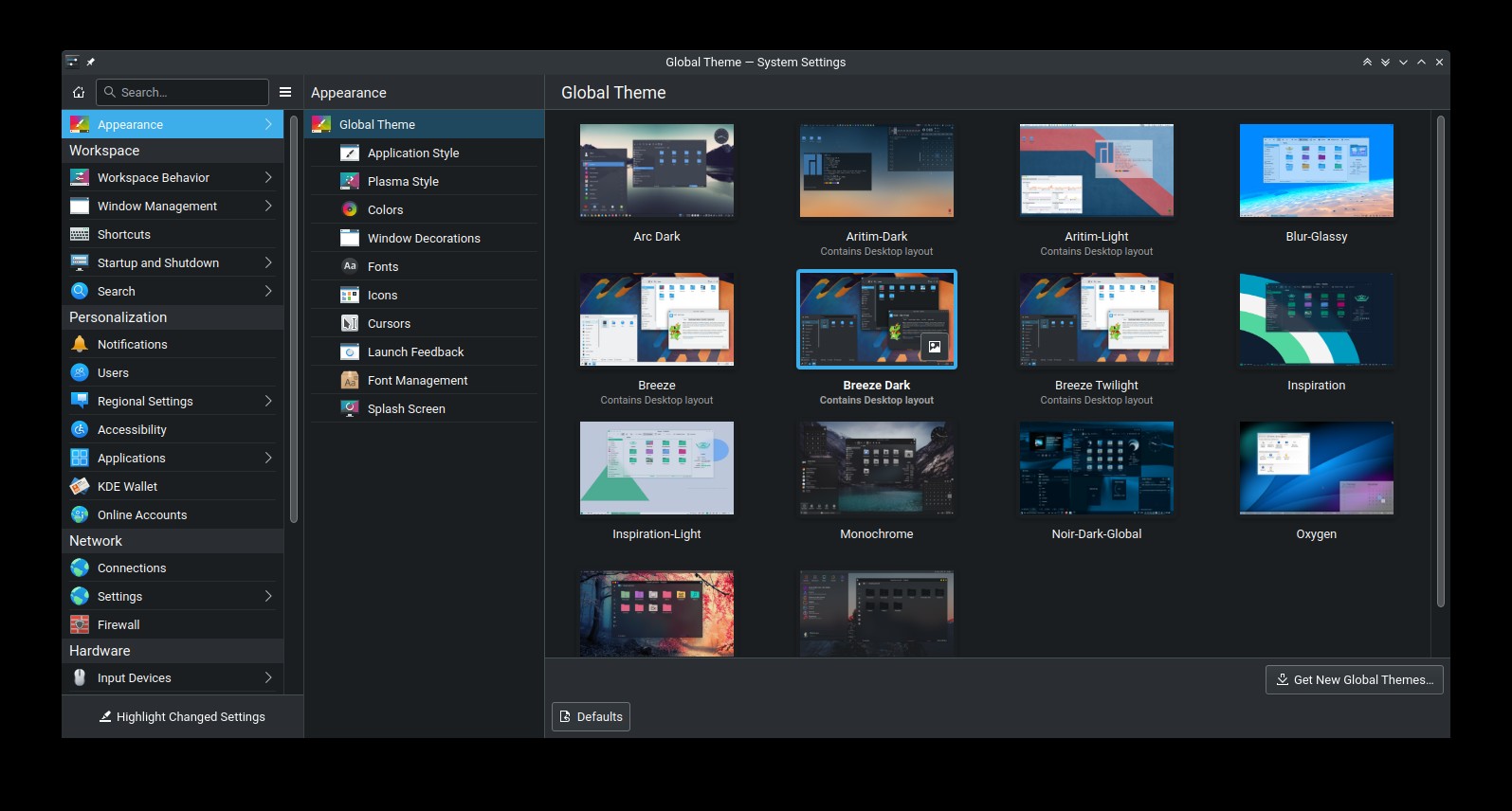Image resolution: width=1512 pixels, height=811 pixels.
Task: Click the Search input field
Action: 182,92
